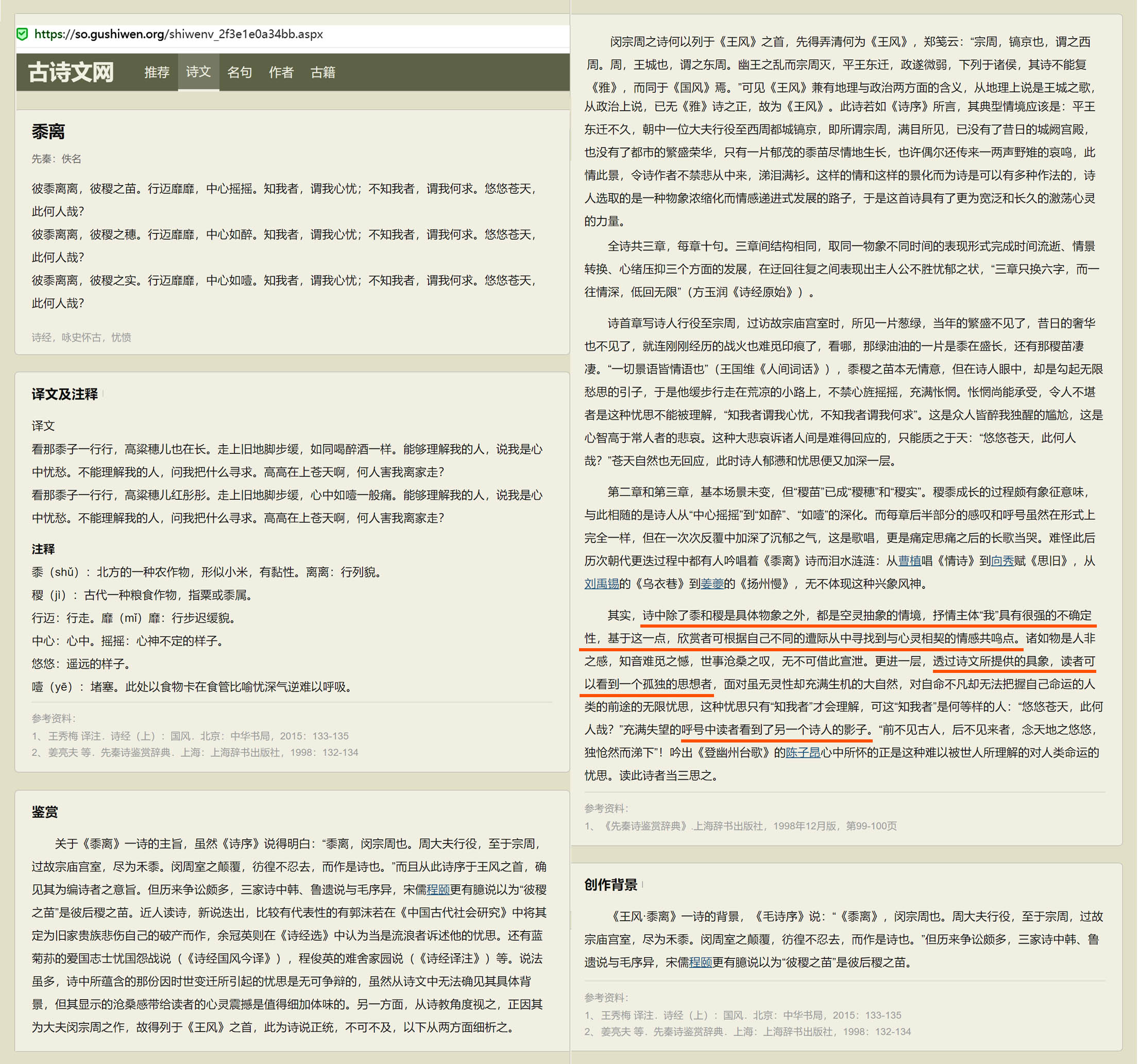Select the 诗经 tag below the poem
This screenshot has height=1064, width=1138.
[41, 337]
